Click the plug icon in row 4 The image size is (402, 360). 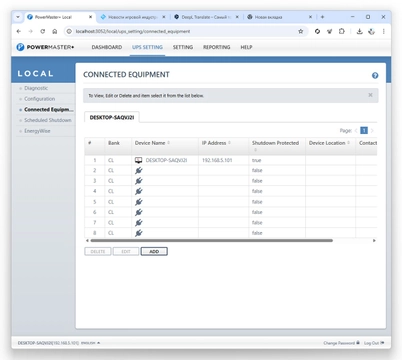point(139,191)
